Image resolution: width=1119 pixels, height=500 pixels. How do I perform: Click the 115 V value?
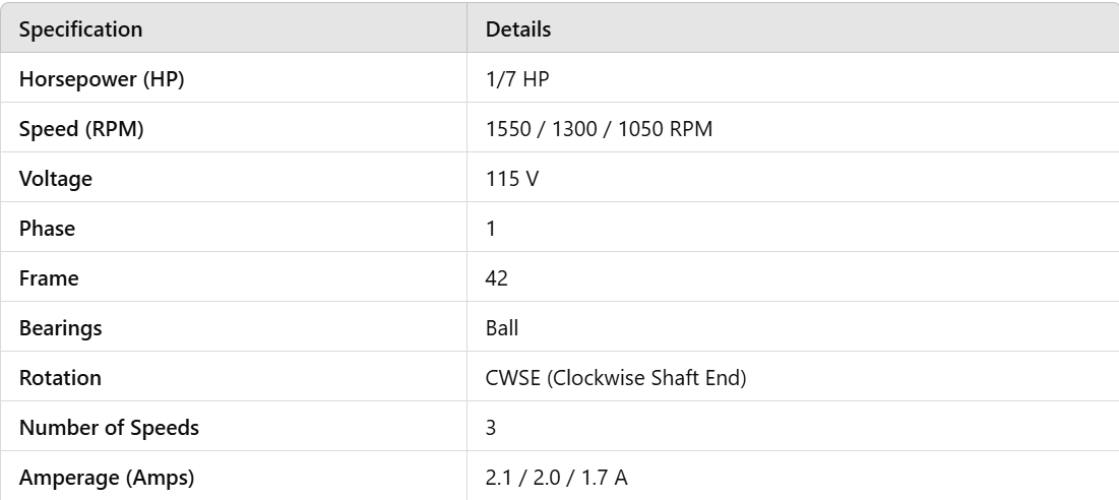pyautogui.click(x=506, y=179)
